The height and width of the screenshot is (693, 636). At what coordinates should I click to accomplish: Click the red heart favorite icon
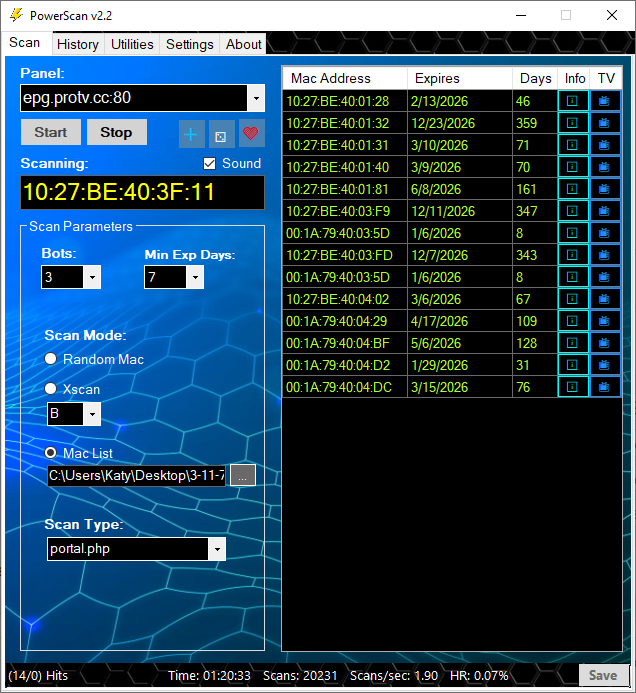[251, 133]
